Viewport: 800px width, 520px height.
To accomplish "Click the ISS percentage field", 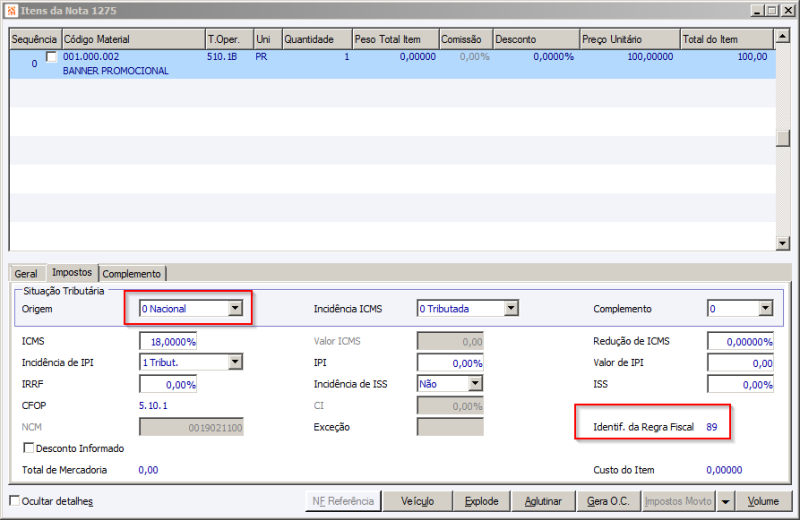I will click(x=741, y=384).
